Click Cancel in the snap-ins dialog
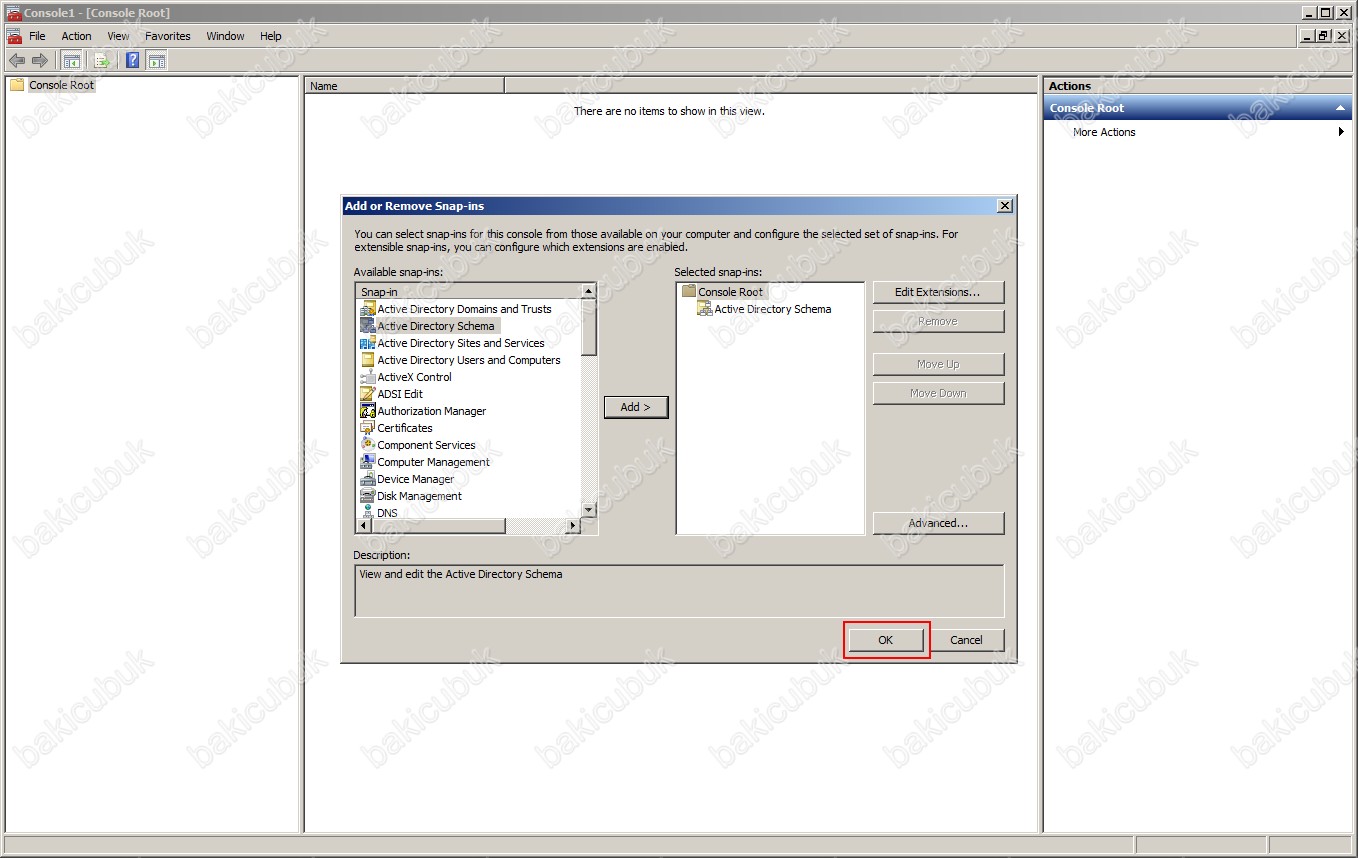The image size is (1358, 858). 966,640
